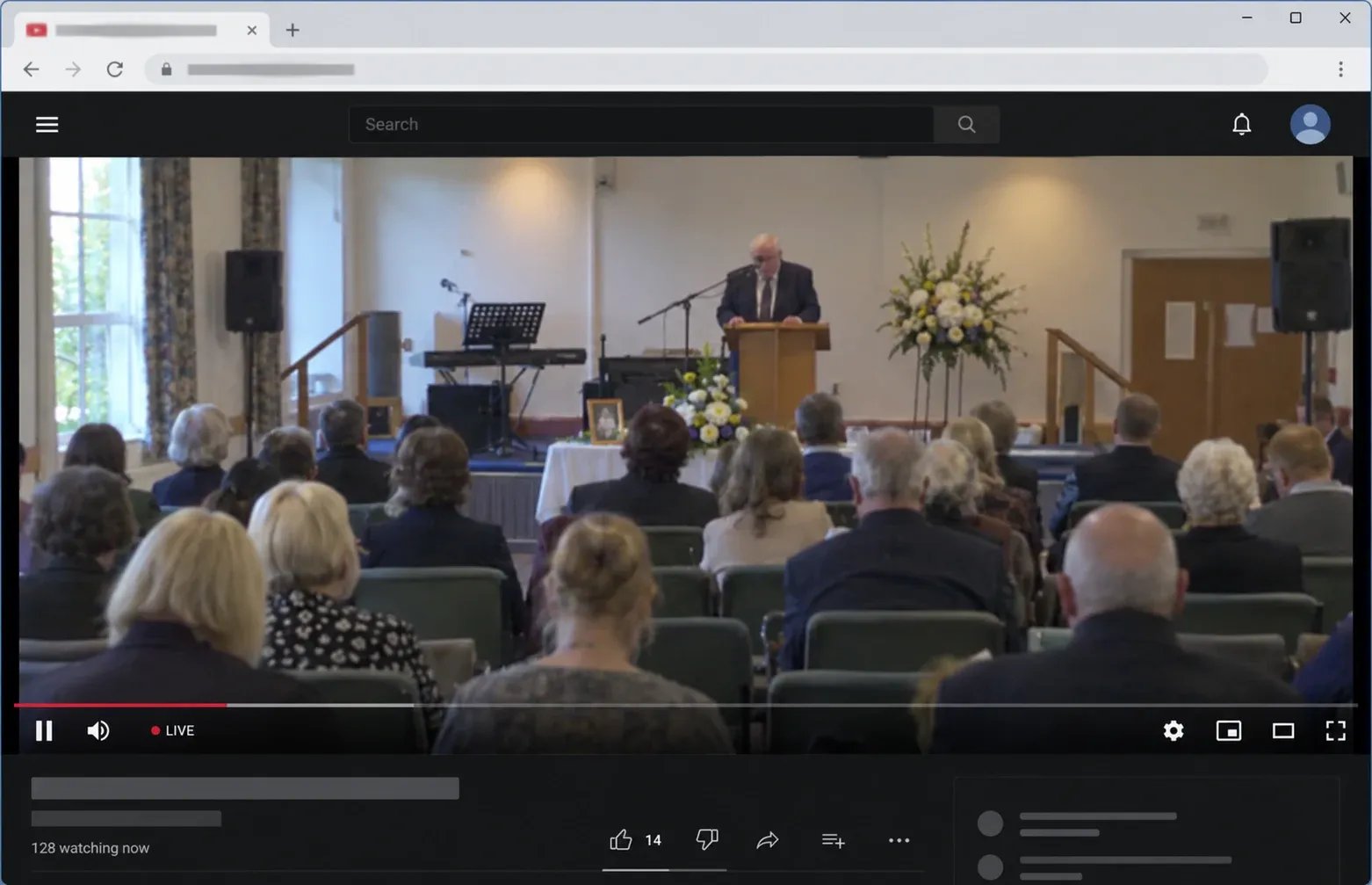Click the search magnifier button
This screenshot has height=885, width=1372.
(966, 125)
